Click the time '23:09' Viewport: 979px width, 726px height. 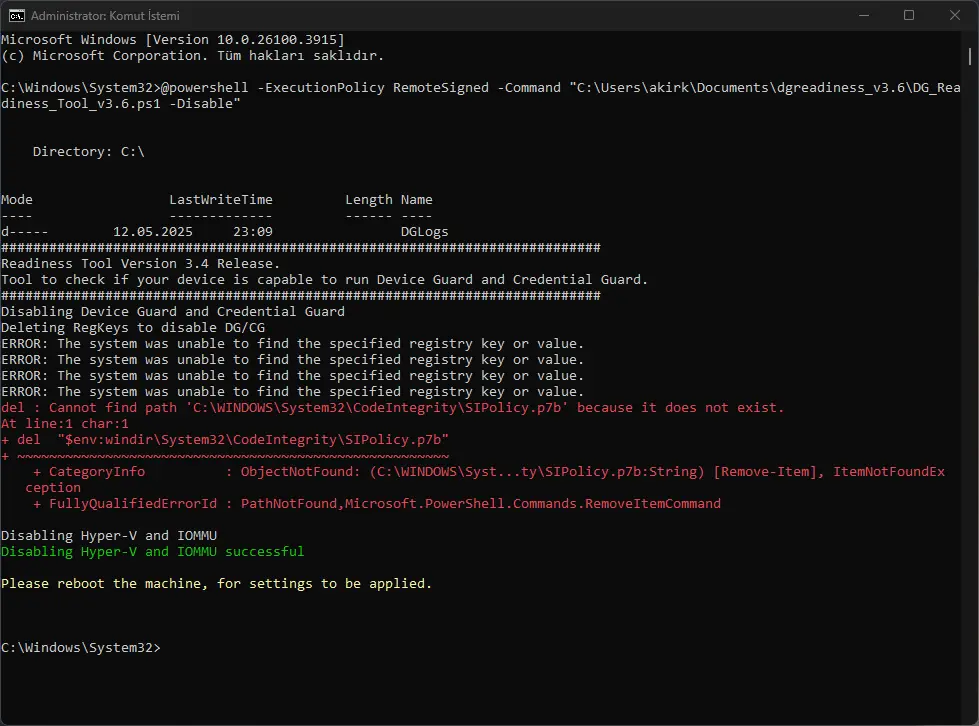[253, 232]
